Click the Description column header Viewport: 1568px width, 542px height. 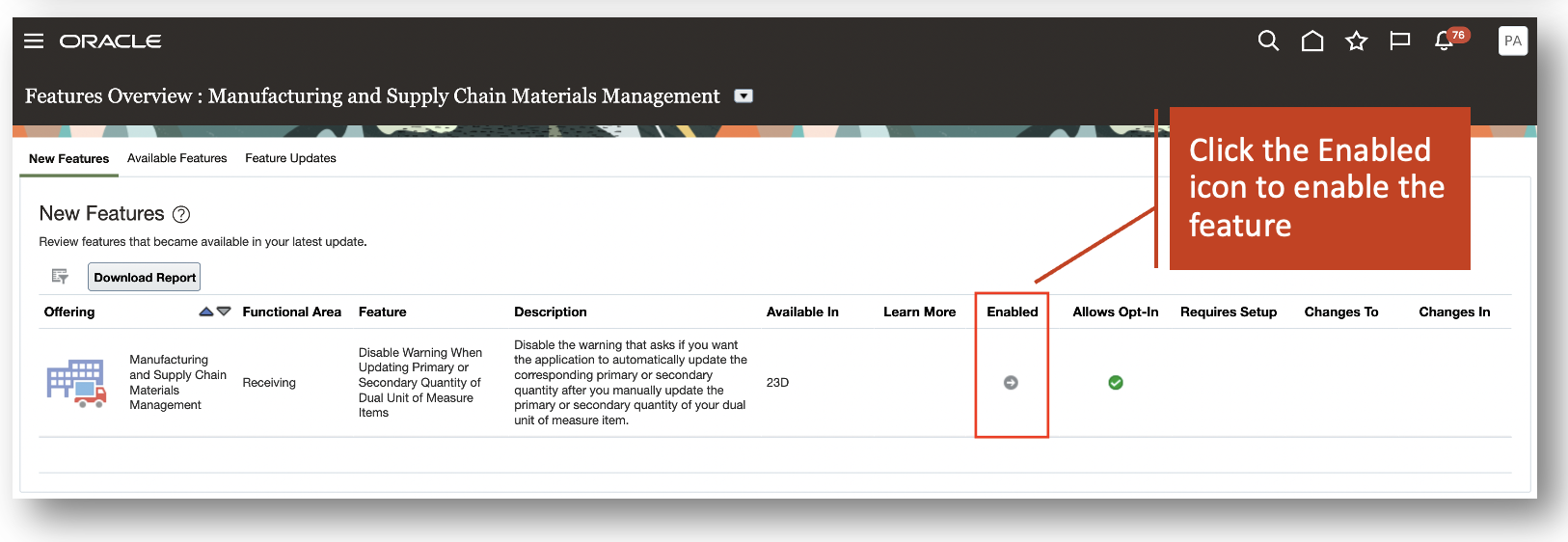point(551,312)
